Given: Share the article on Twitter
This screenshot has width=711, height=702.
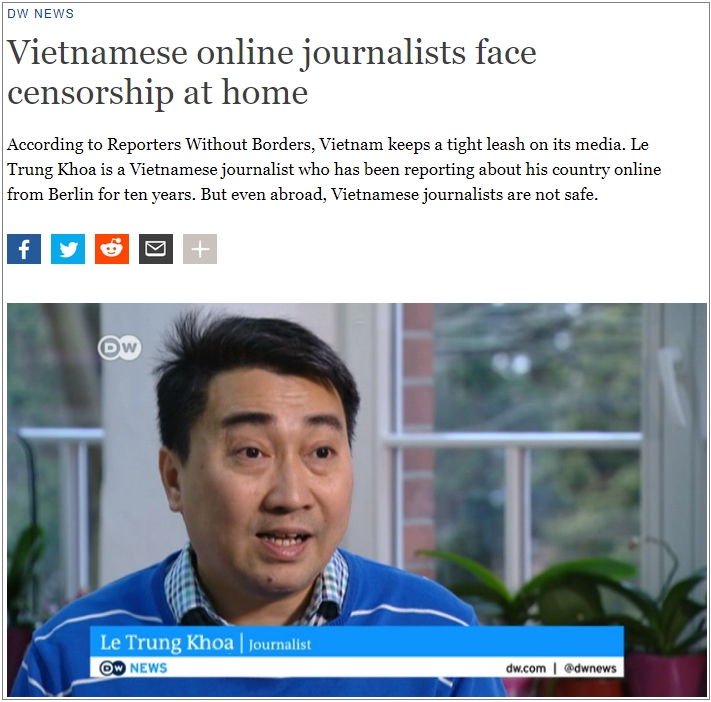Looking at the screenshot, I should click(x=68, y=249).
